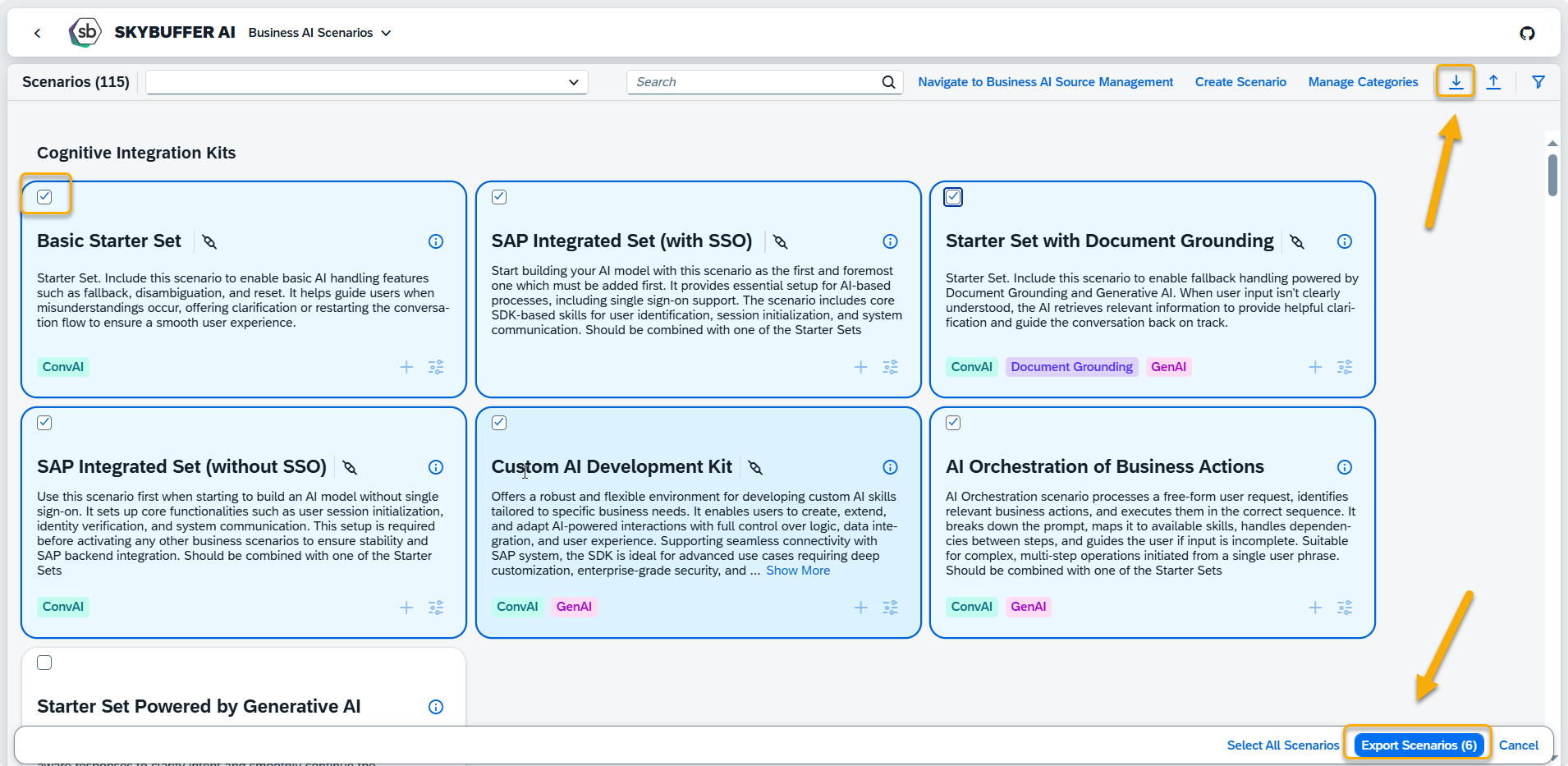This screenshot has height=766, width=1568.
Task: Click GenAI tag on Custom AI Development Kit
Action: 574,607
